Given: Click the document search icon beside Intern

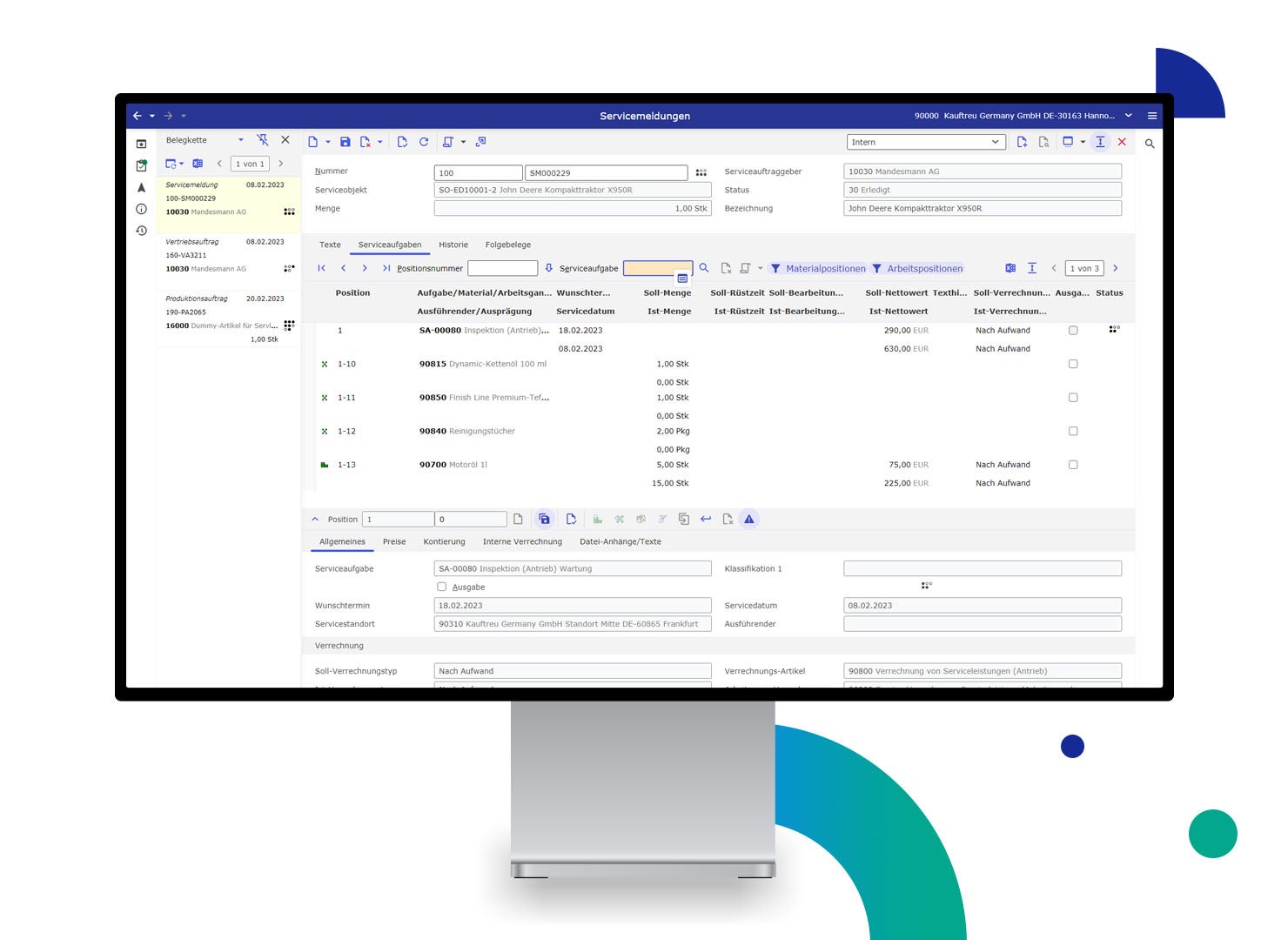Looking at the screenshot, I should [1043, 142].
